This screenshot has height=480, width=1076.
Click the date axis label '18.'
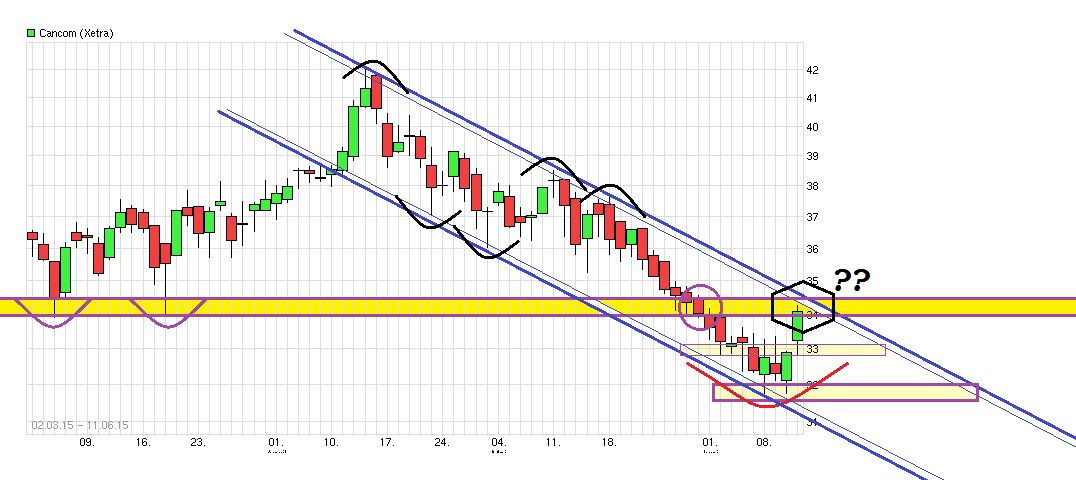coord(609,442)
